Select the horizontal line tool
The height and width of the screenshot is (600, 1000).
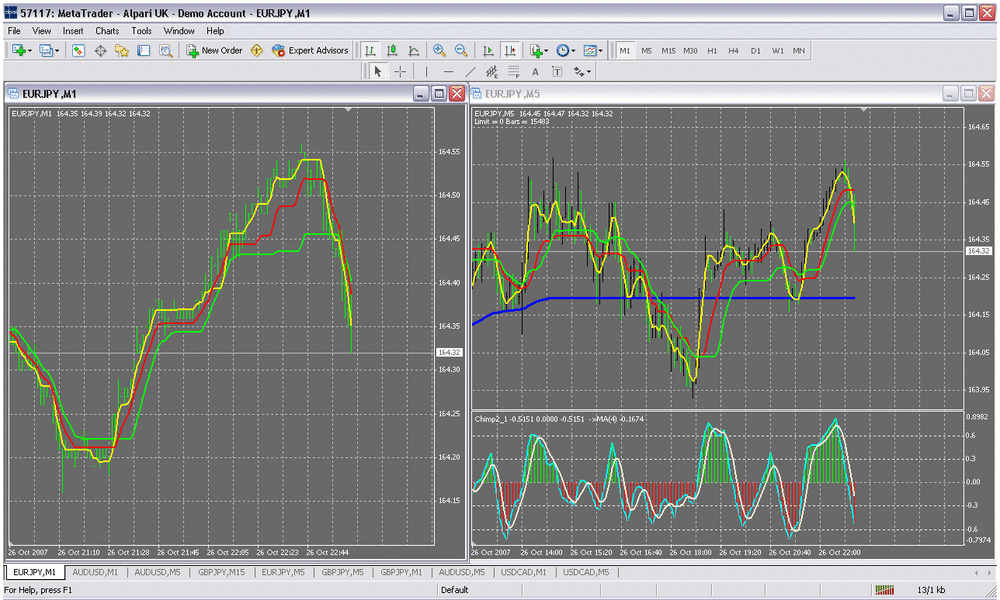(x=448, y=71)
